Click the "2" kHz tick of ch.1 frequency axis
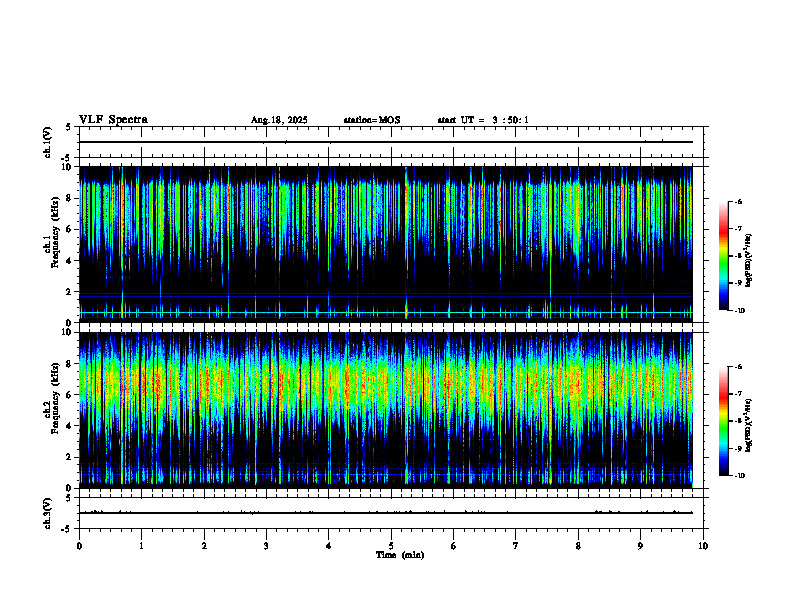 69,291
